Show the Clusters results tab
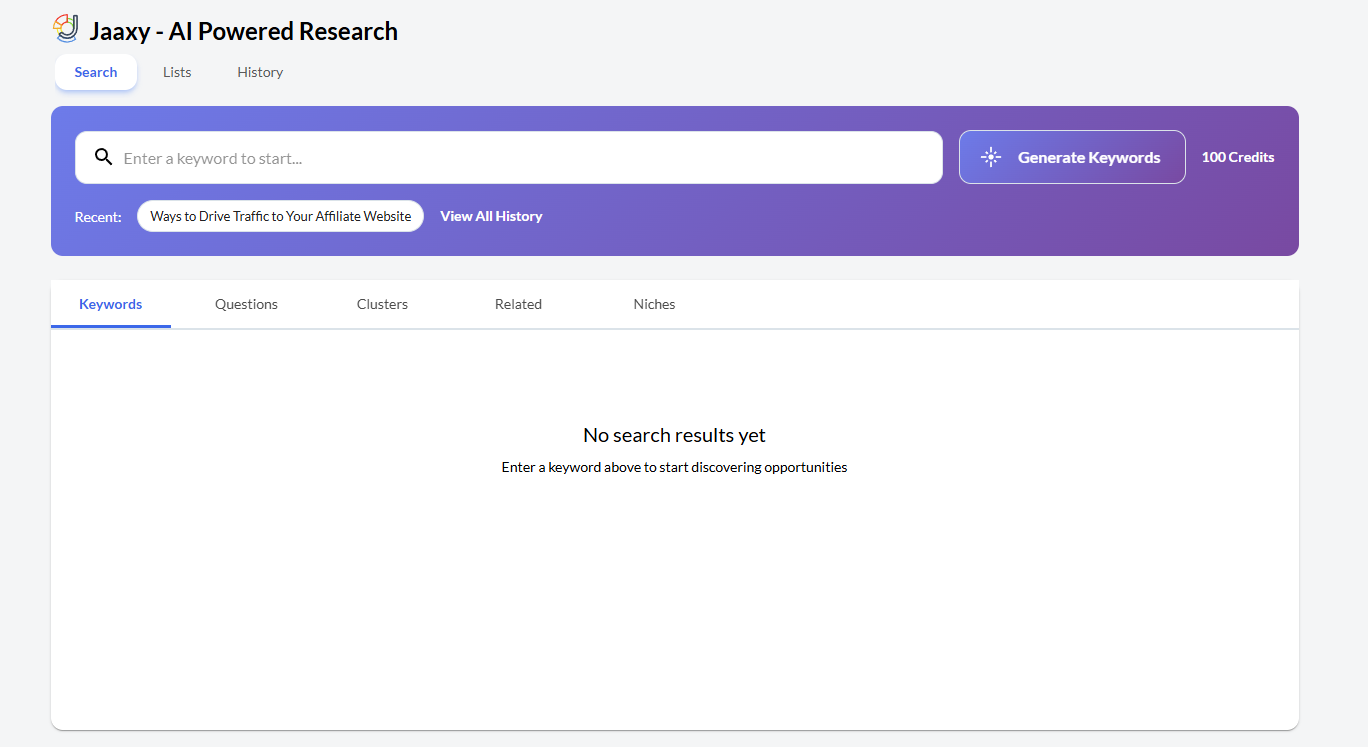Image resolution: width=1368 pixels, height=747 pixels. [x=382, y=304]
